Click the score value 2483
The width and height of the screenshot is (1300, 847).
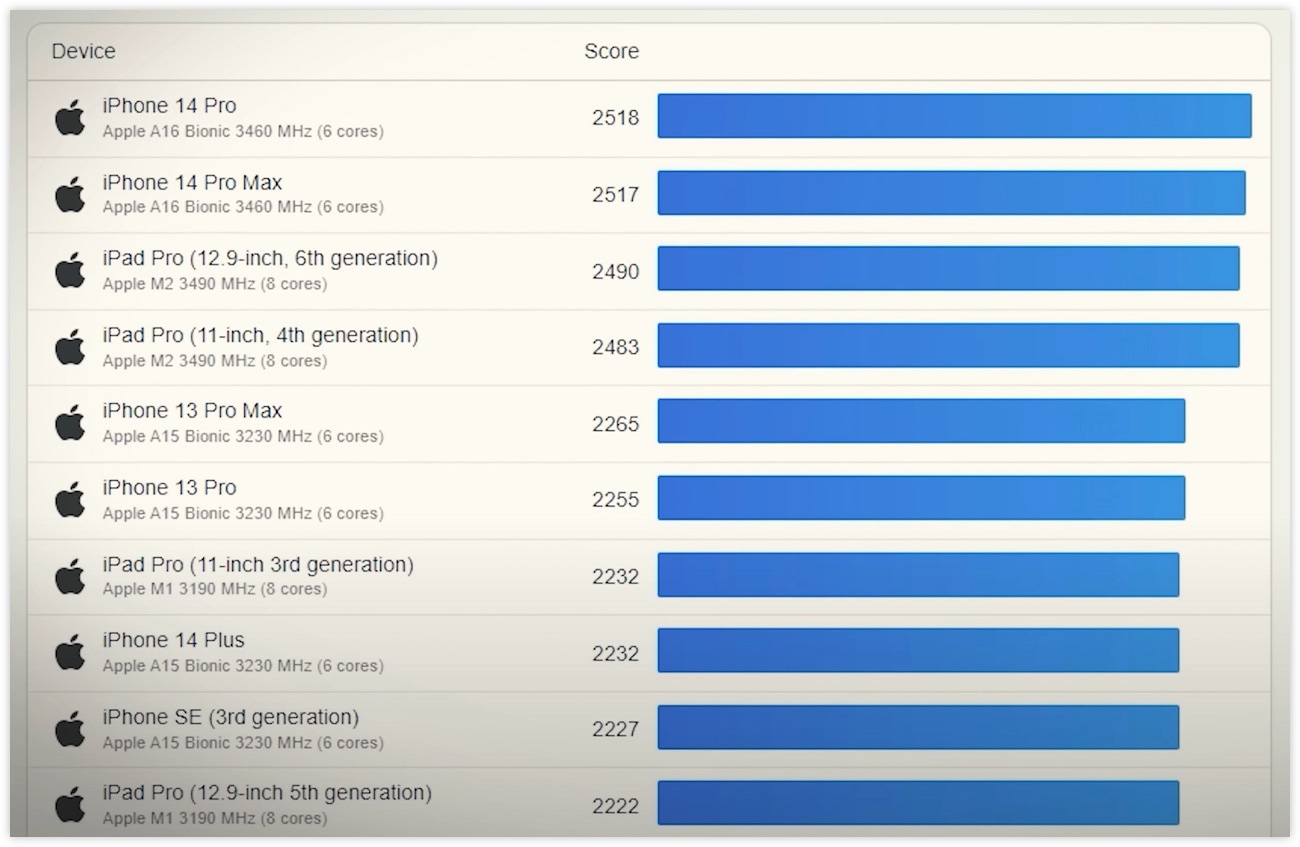(615, 347)
